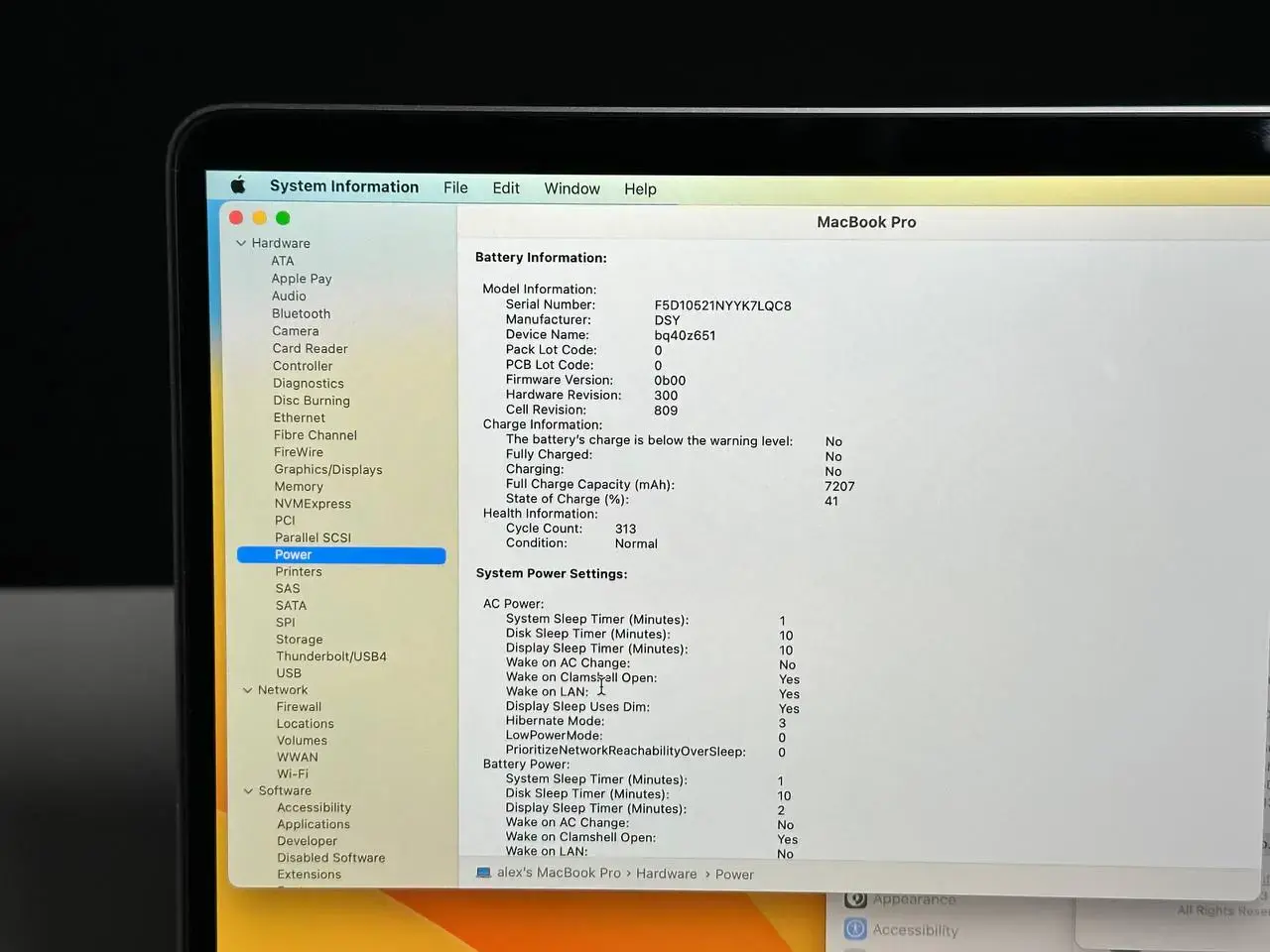Collapse the Network section chevron

click(247, 690)
